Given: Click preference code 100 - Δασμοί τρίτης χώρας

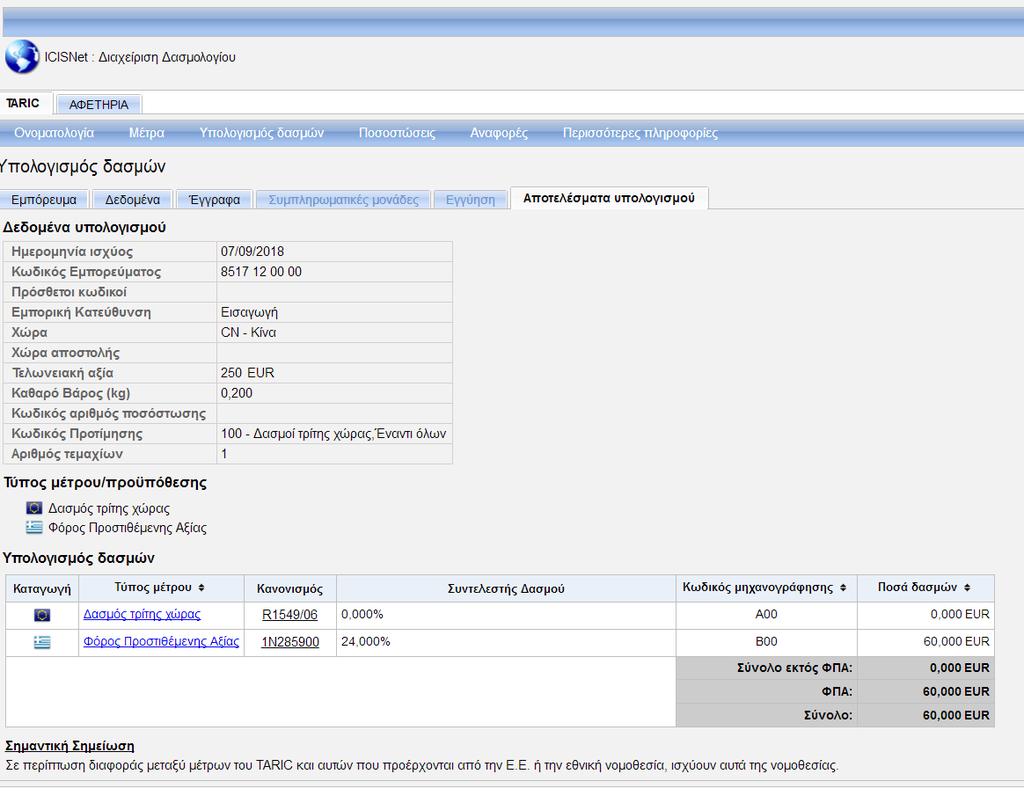Looking at the screenshot, I should pos(333,434).
